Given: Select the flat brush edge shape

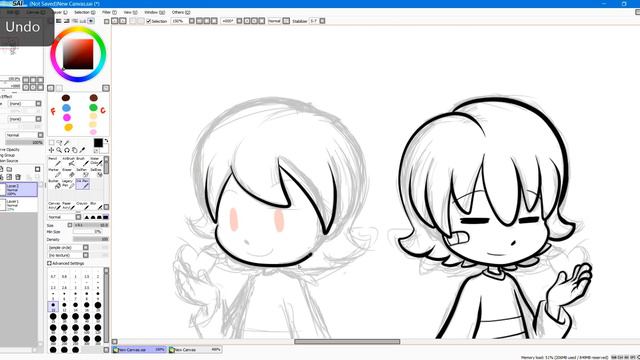Looking at the screenshot, I should point(105,217).
